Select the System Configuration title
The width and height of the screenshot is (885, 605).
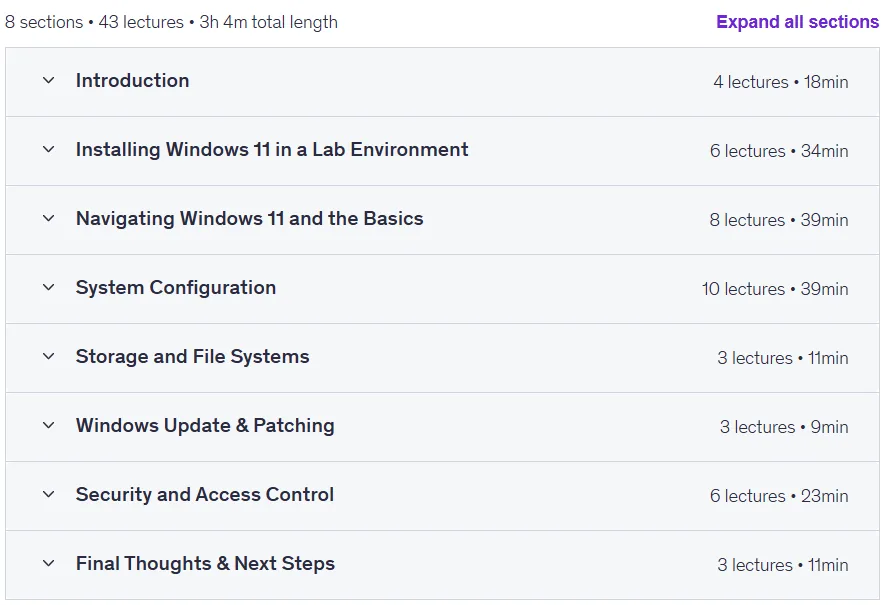click(176, 288)
